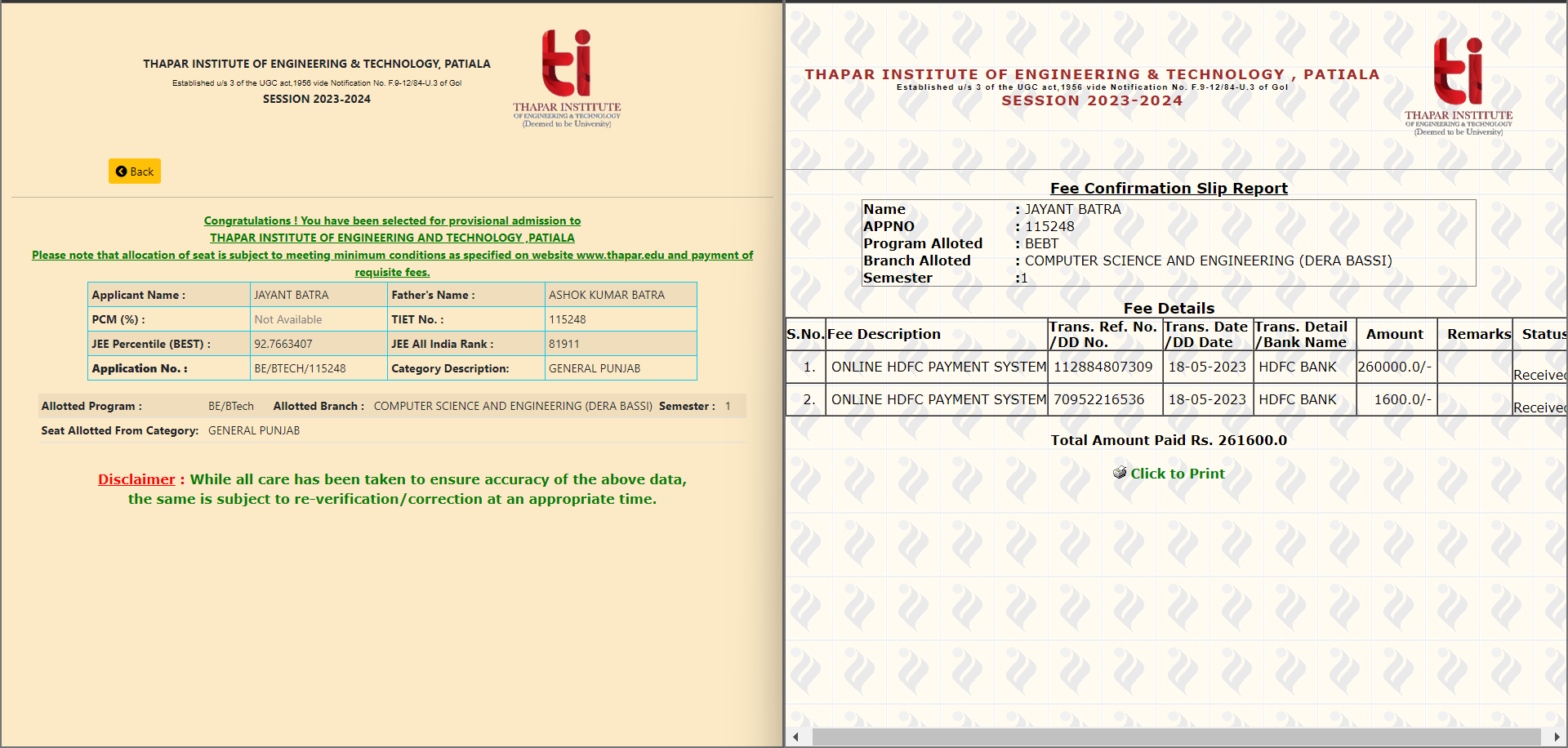Image resolution: width=1568 pixels, height=748 pixels.
Task: Select seat allotted category GENERAL PUNJAB
Action: point(254,430)
